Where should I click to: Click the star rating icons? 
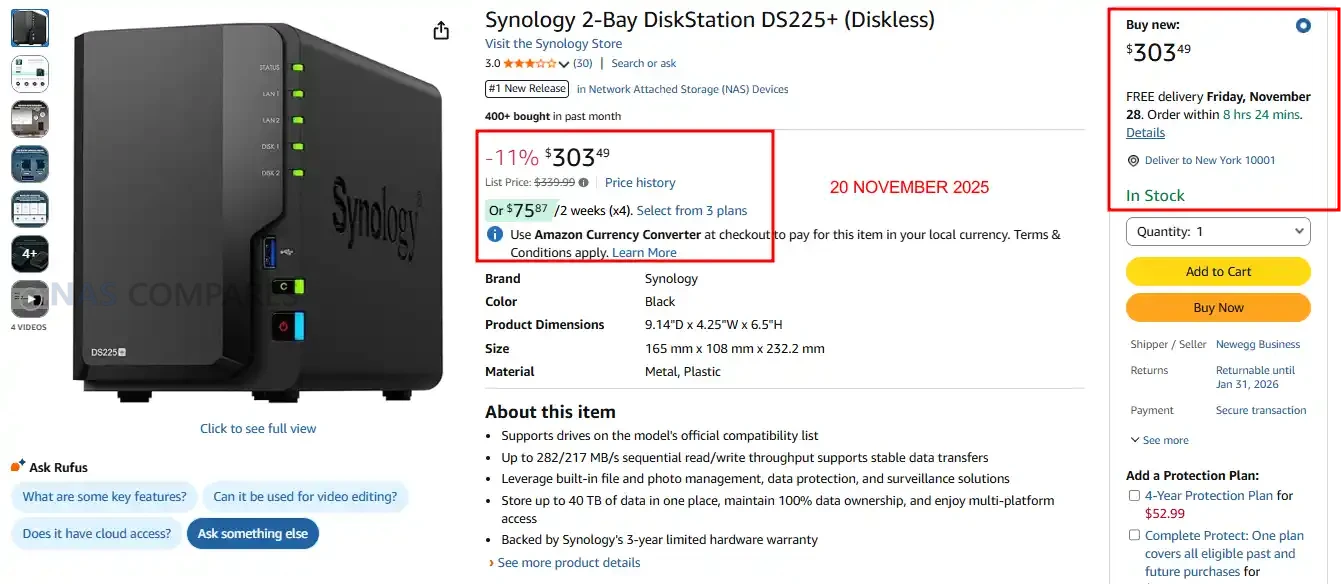(529, 64)
